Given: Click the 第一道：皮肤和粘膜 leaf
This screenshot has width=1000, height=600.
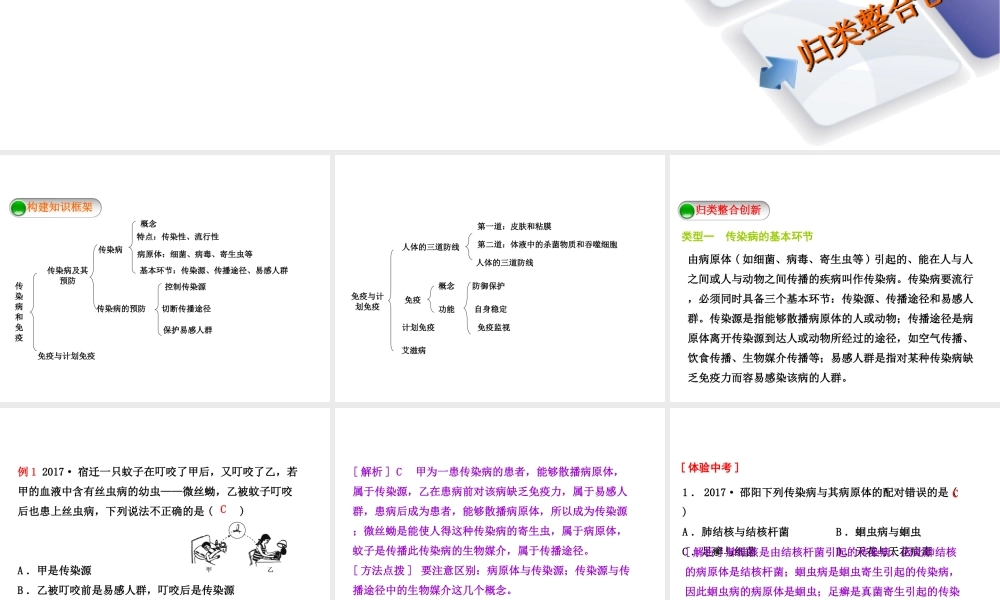Looking at the screenshot, I should pos(514,226).
